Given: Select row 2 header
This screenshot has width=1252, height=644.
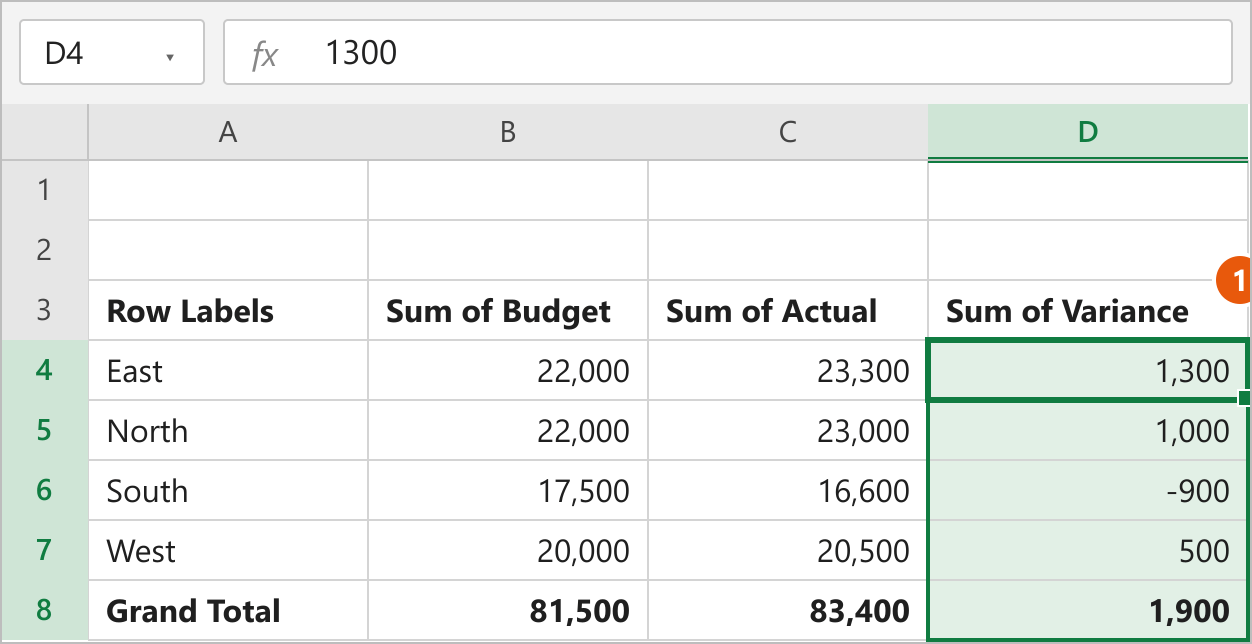Looking at the screenshot, I should click(44, 250).
